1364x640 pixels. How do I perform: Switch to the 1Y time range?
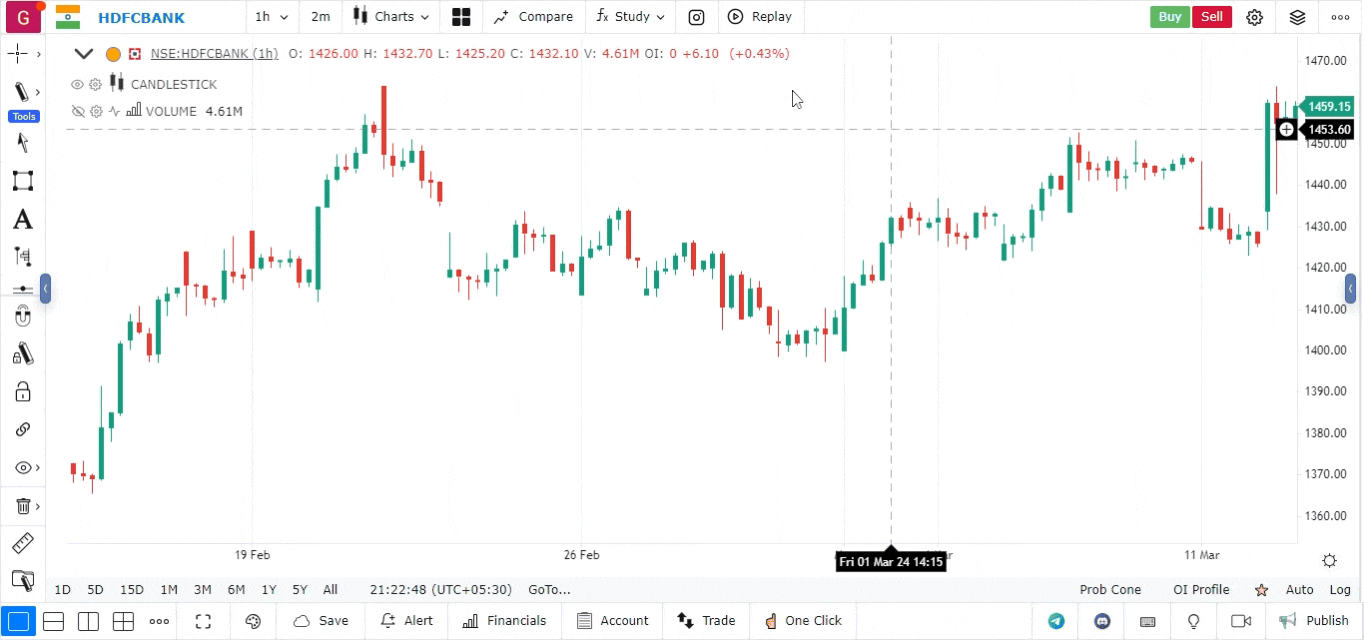tap(269, 590)
